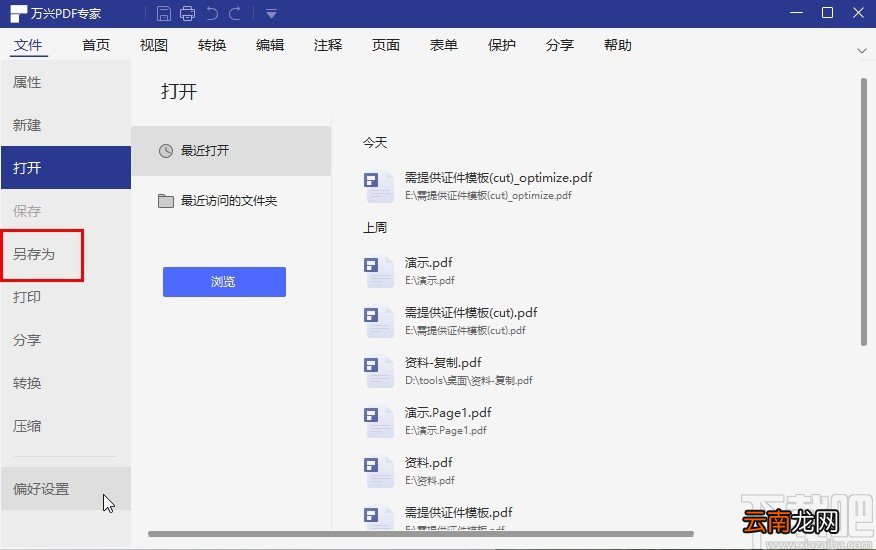The width and height of the screenshot is (876, 550).
Task: Click the 万兴PDF专家 app logo
Action: coord(18,13)
